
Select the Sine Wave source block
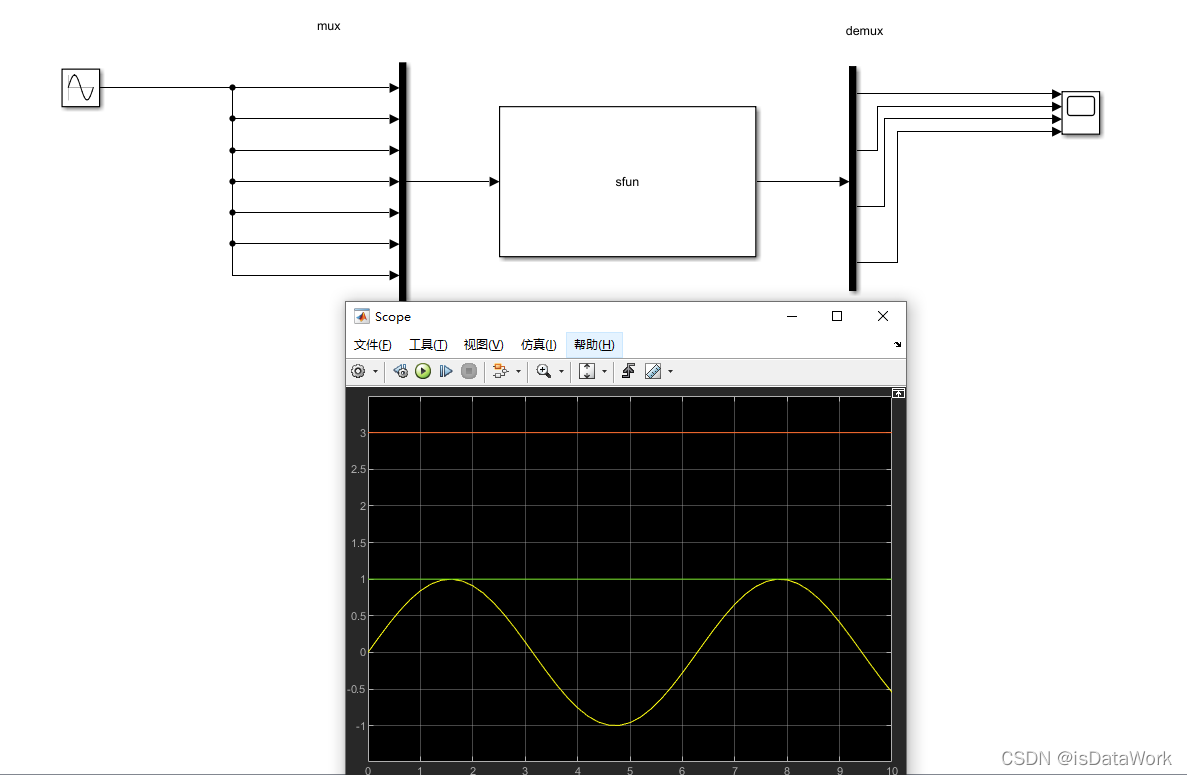81,88
